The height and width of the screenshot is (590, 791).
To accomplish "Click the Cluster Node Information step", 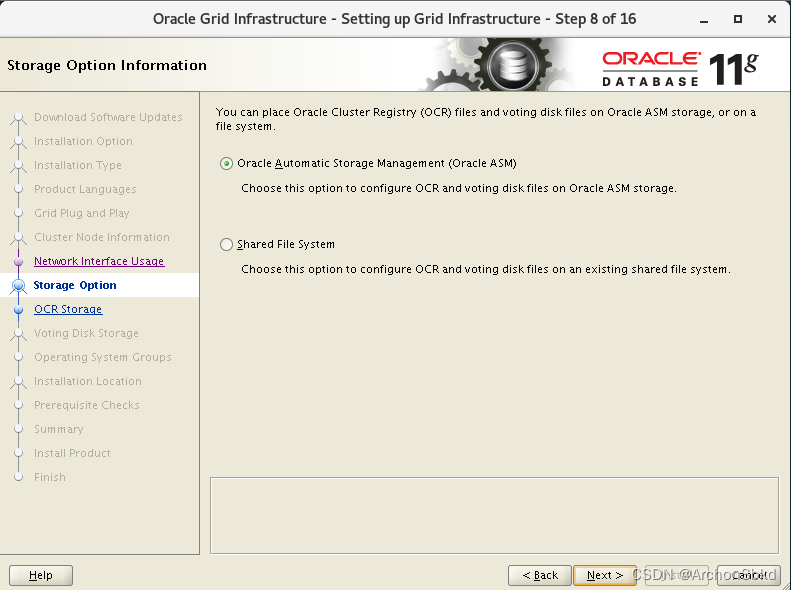I will coord(102,237).
